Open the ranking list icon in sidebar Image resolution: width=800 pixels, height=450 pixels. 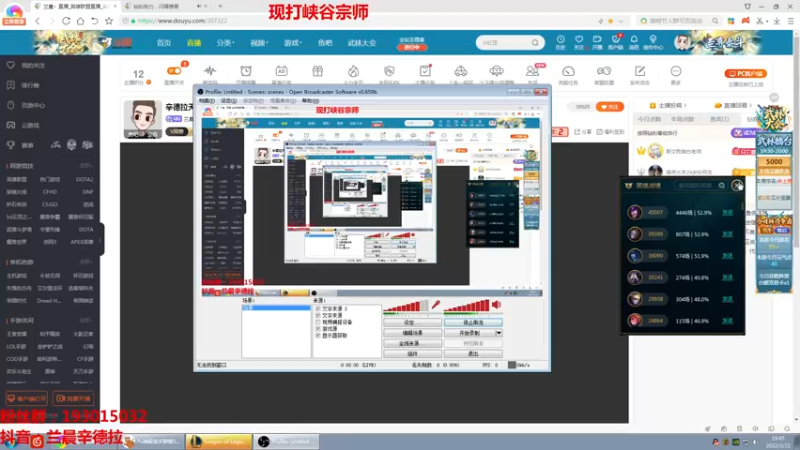tap(11, 85)
